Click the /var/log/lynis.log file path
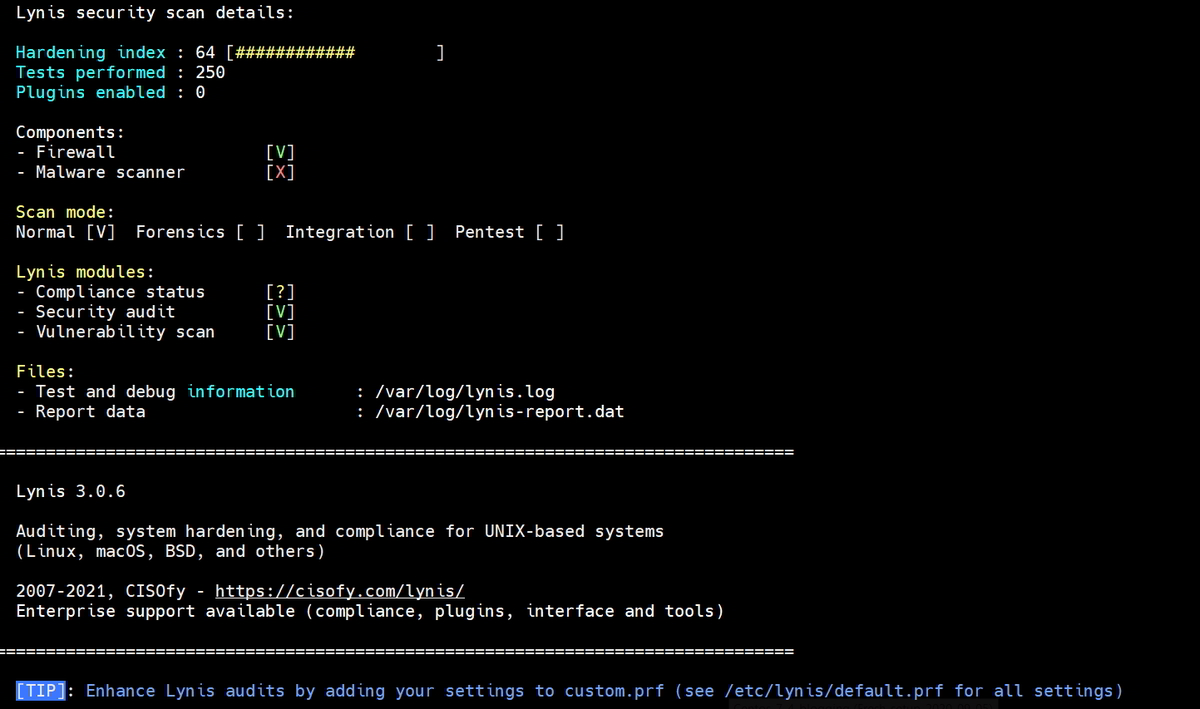 [x=465, y=391]
